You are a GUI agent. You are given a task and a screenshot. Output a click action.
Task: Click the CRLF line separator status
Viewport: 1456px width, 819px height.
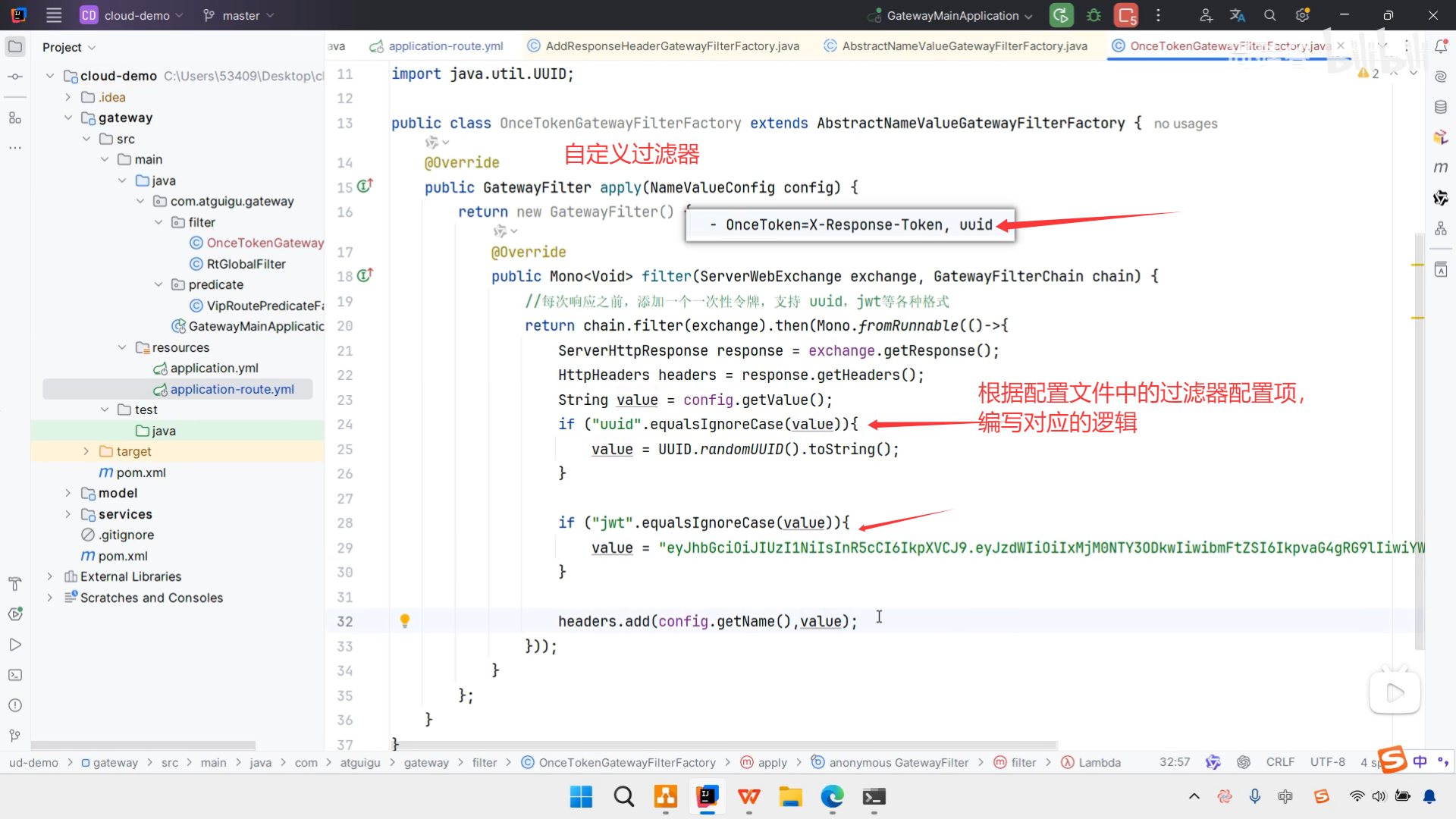point(1280,762)
